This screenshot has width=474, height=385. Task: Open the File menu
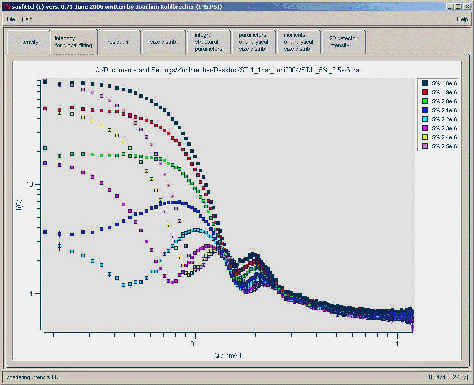click(11, 19)
